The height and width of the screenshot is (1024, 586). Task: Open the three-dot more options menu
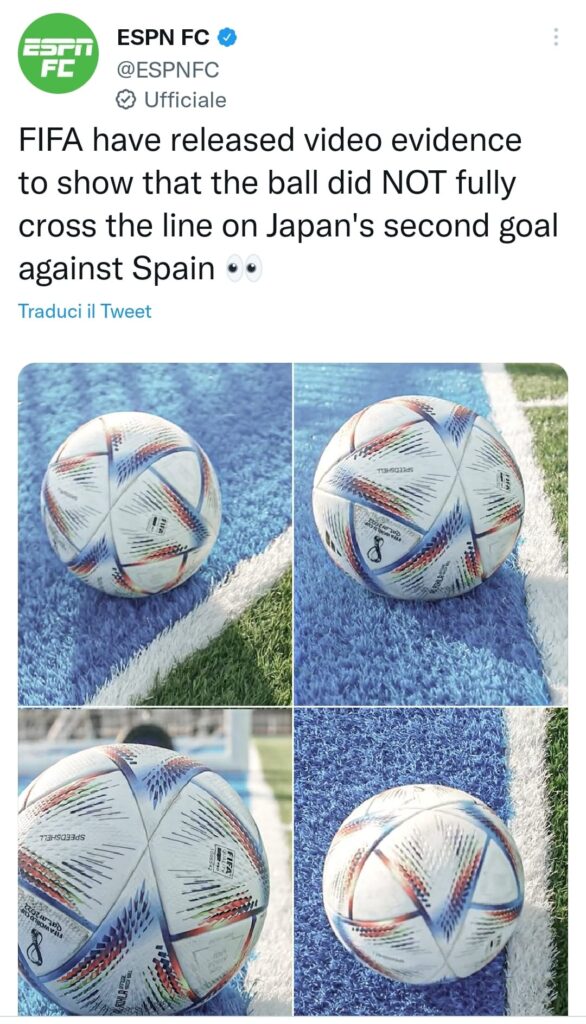pyautogui.click(x=555, y=37)
